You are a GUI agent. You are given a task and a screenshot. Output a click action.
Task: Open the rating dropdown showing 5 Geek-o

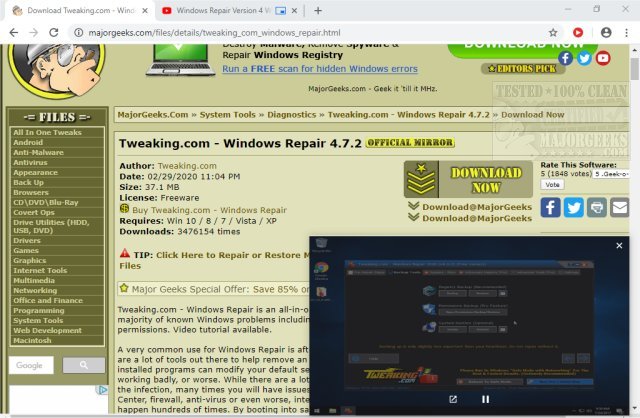pos(611,174)
